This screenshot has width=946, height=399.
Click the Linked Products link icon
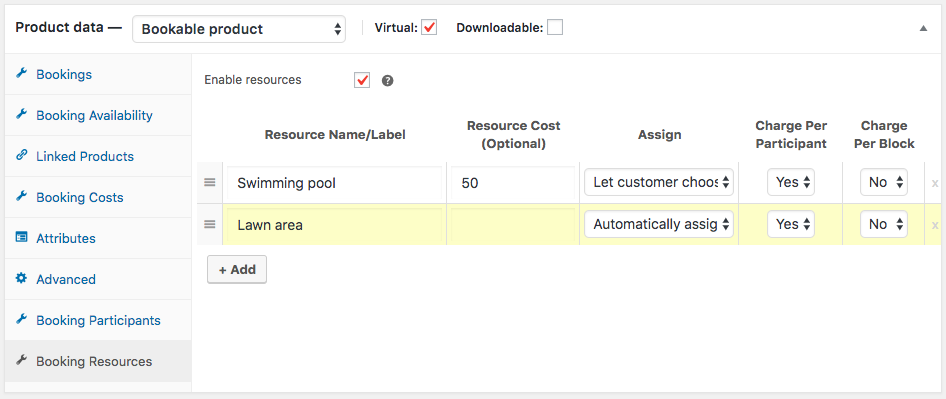[x=21, y=156]
